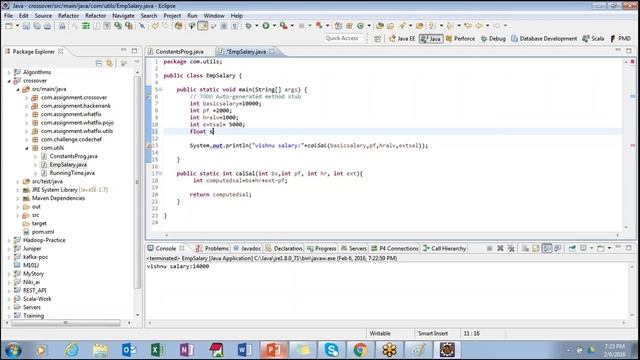
Task: Open the Navigate menu
Action: (123, 16)
